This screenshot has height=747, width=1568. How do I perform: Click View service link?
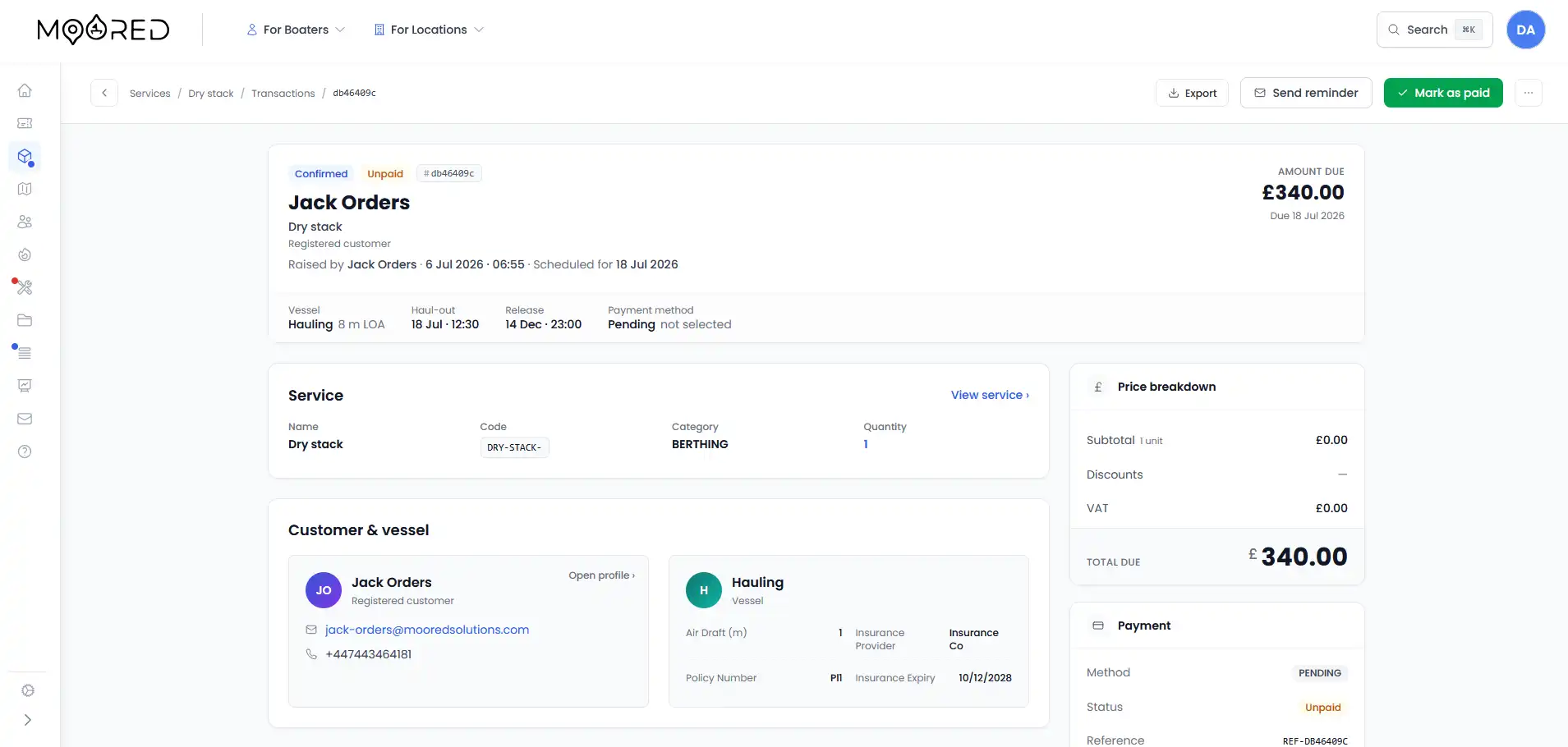coord(990,395)
